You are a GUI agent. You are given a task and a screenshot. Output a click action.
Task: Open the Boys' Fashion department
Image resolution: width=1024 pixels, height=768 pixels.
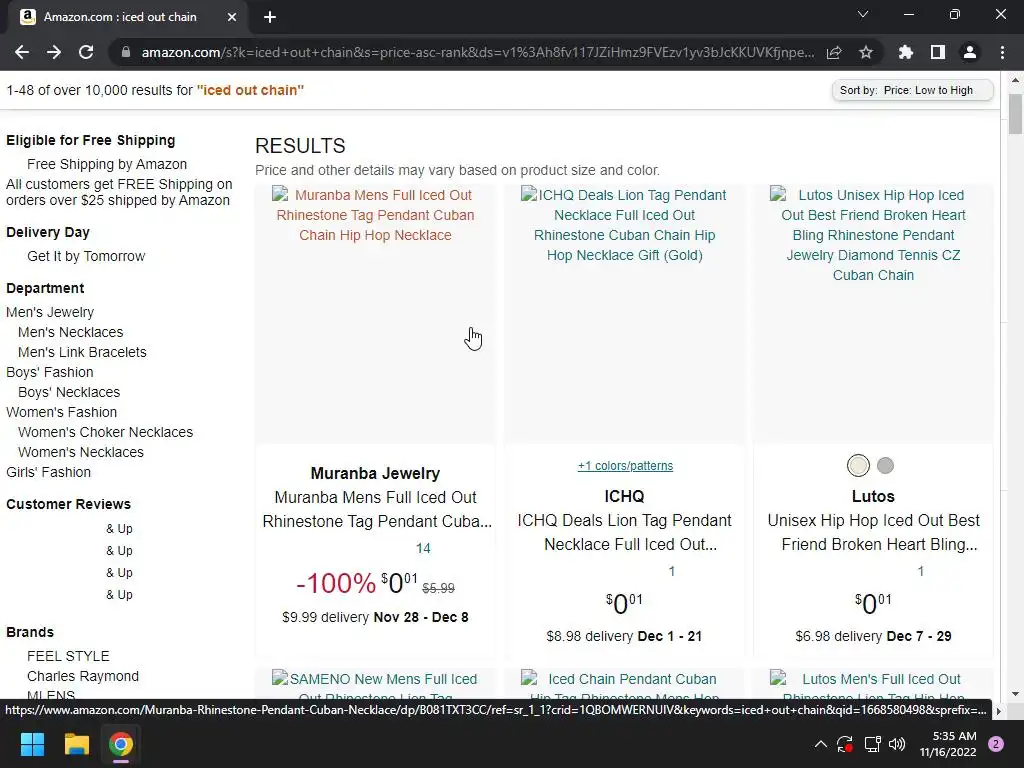50,372
